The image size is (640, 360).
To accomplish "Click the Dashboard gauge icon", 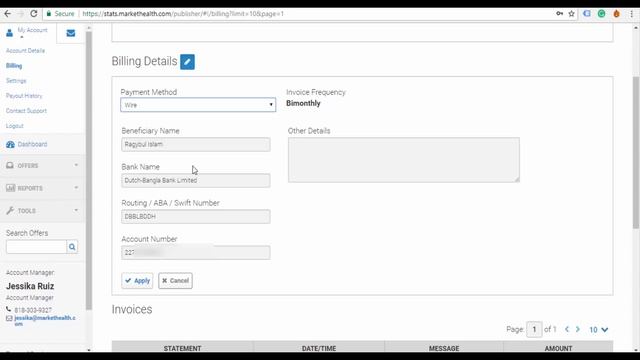I will (x=10, y=144).
